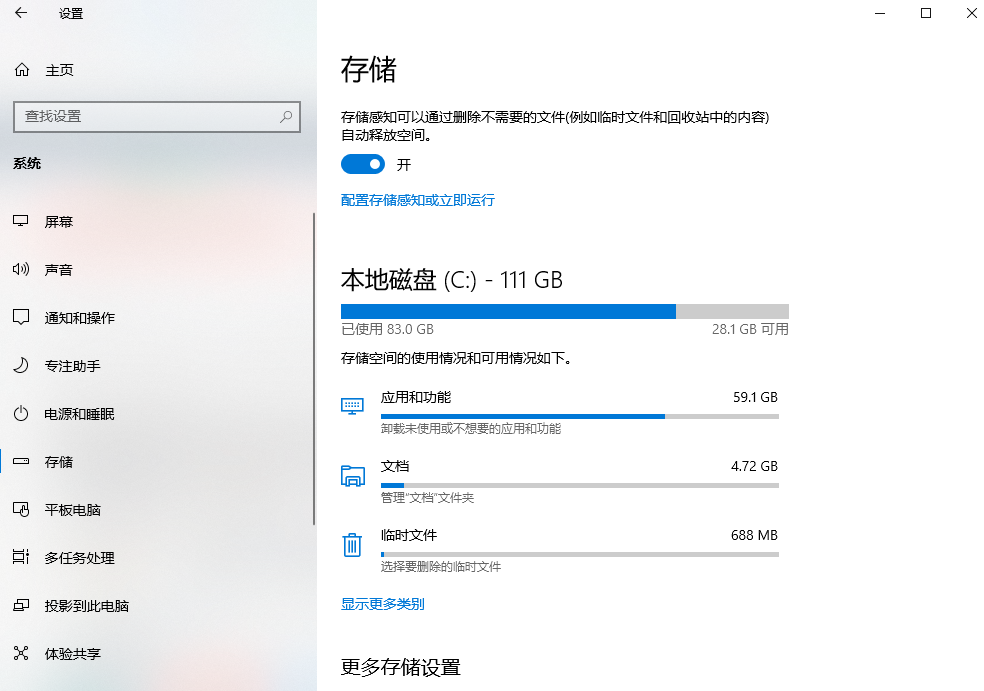Click the back arrow button

20,13
